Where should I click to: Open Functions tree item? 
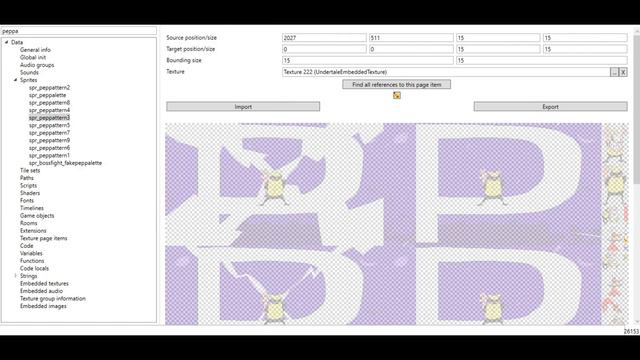coord(32,261)
